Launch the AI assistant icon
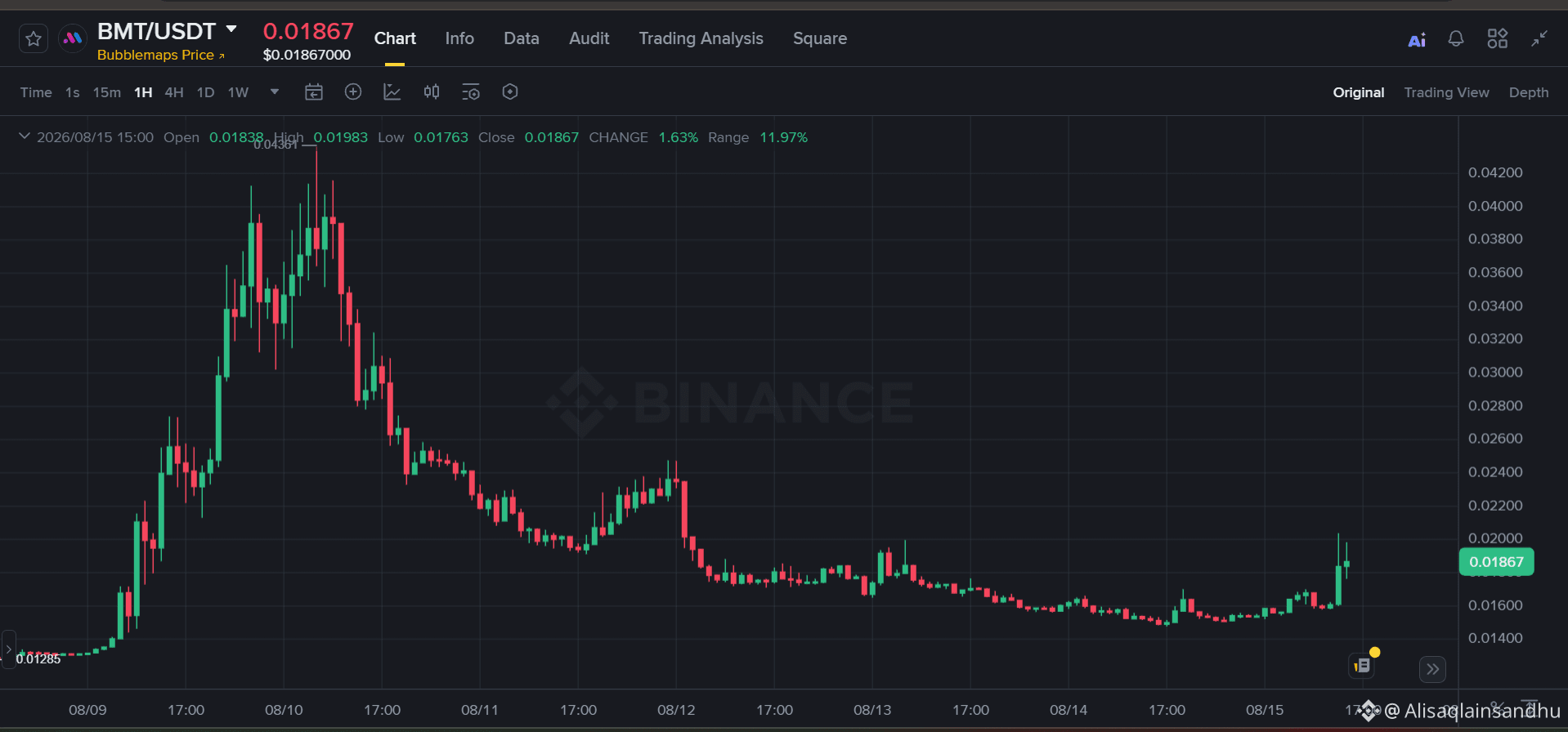Viewport: 1568px width, 732px height. [1417, 39]
